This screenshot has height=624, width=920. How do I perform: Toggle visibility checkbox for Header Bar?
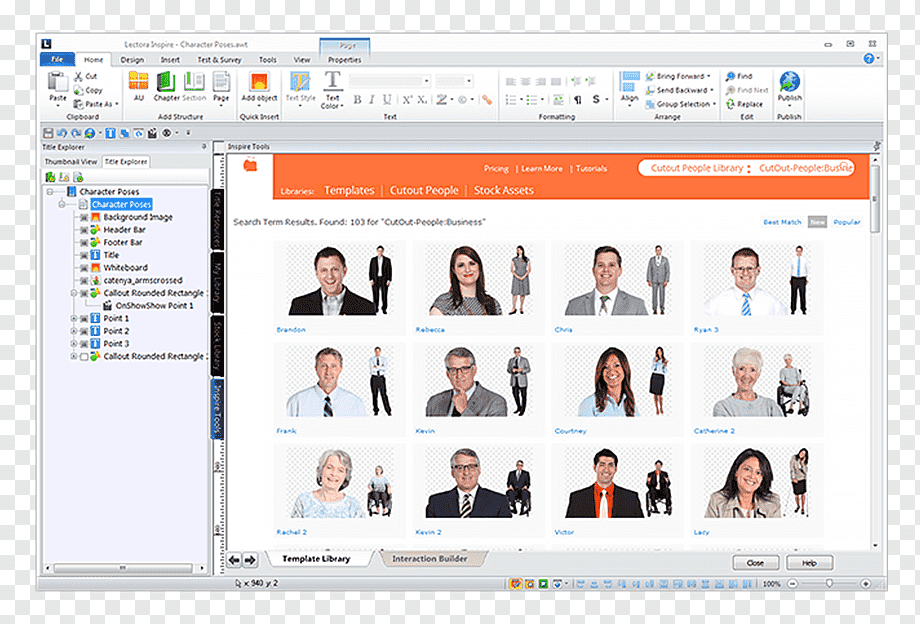[x=84, y=230]
